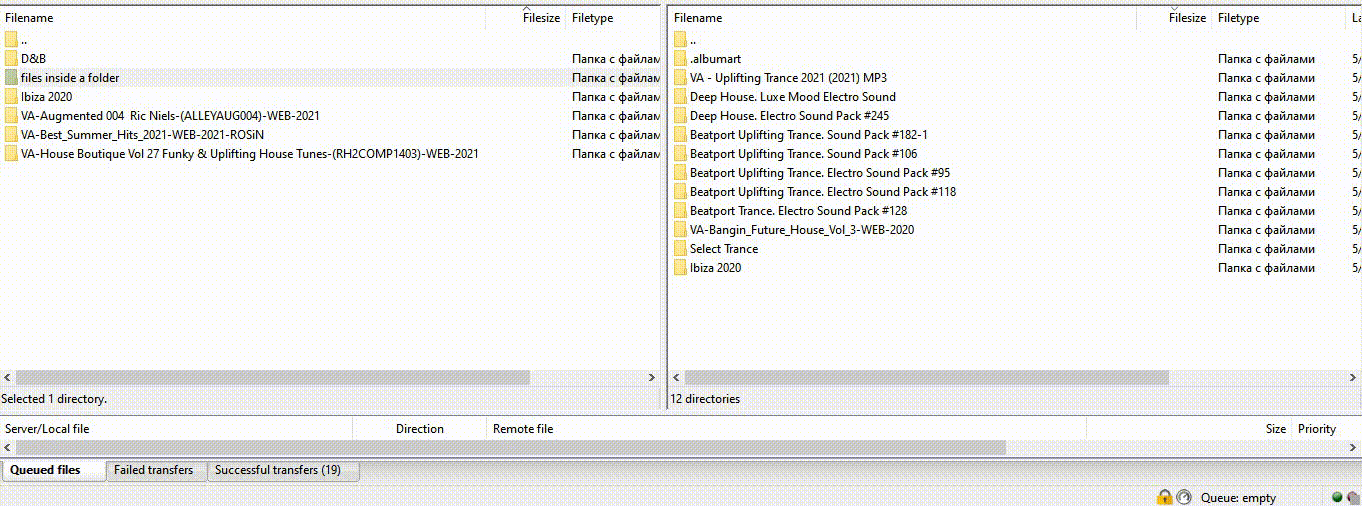Click remote pane horizontal scrollbar left arrow

[x=677, y=378]
